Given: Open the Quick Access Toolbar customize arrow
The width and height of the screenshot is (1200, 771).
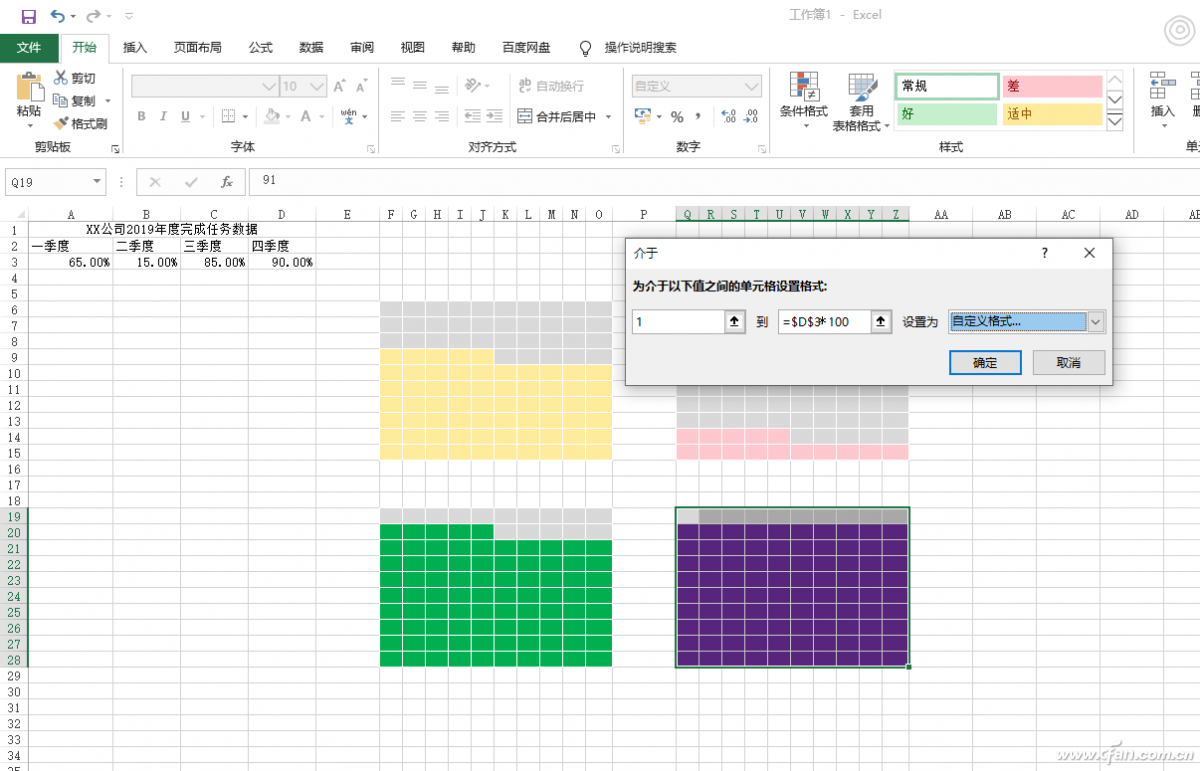Looking at the screenshot, I should (130, 16).
